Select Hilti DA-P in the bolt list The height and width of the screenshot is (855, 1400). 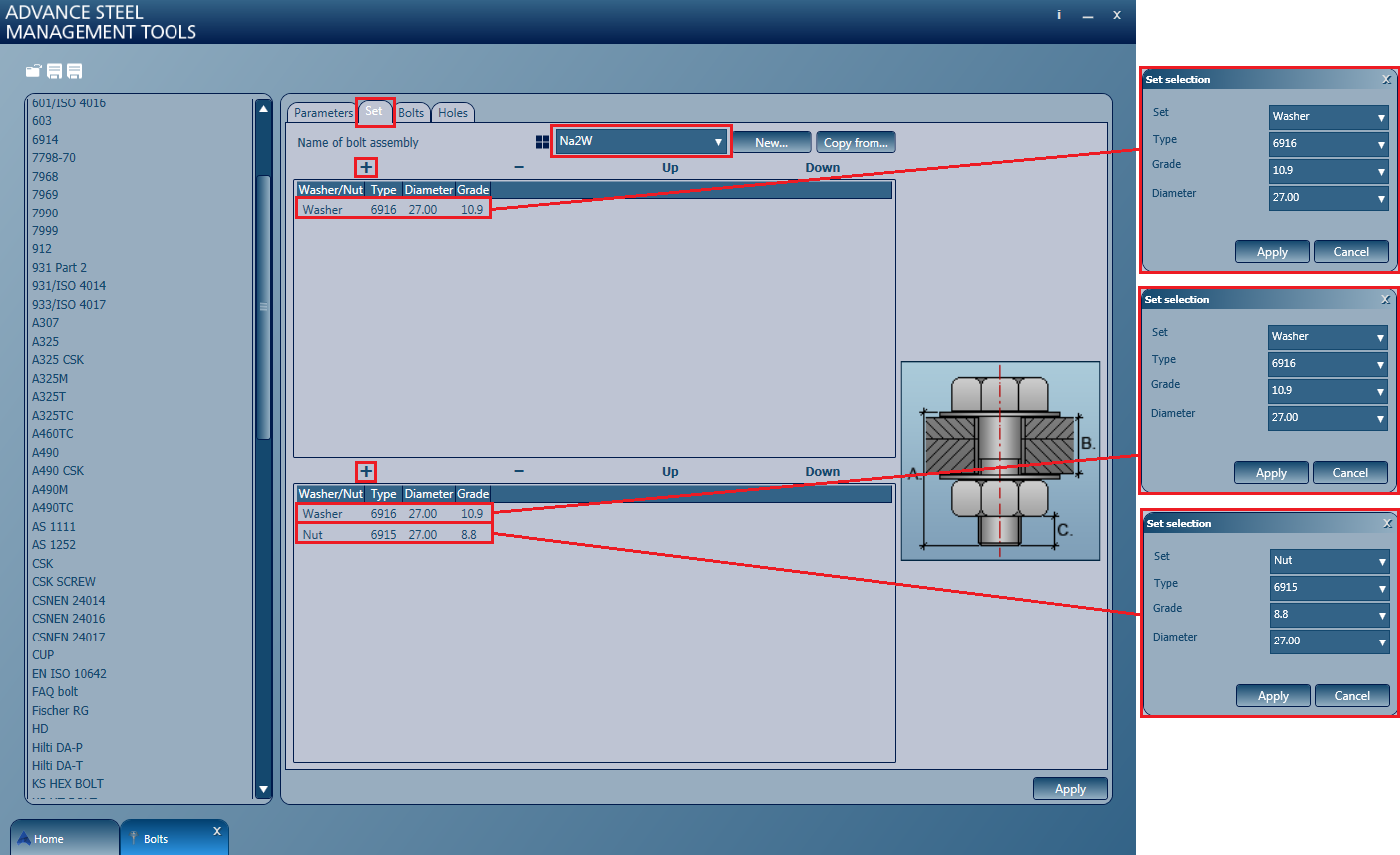pyautogui.click(x=57, y=748)
